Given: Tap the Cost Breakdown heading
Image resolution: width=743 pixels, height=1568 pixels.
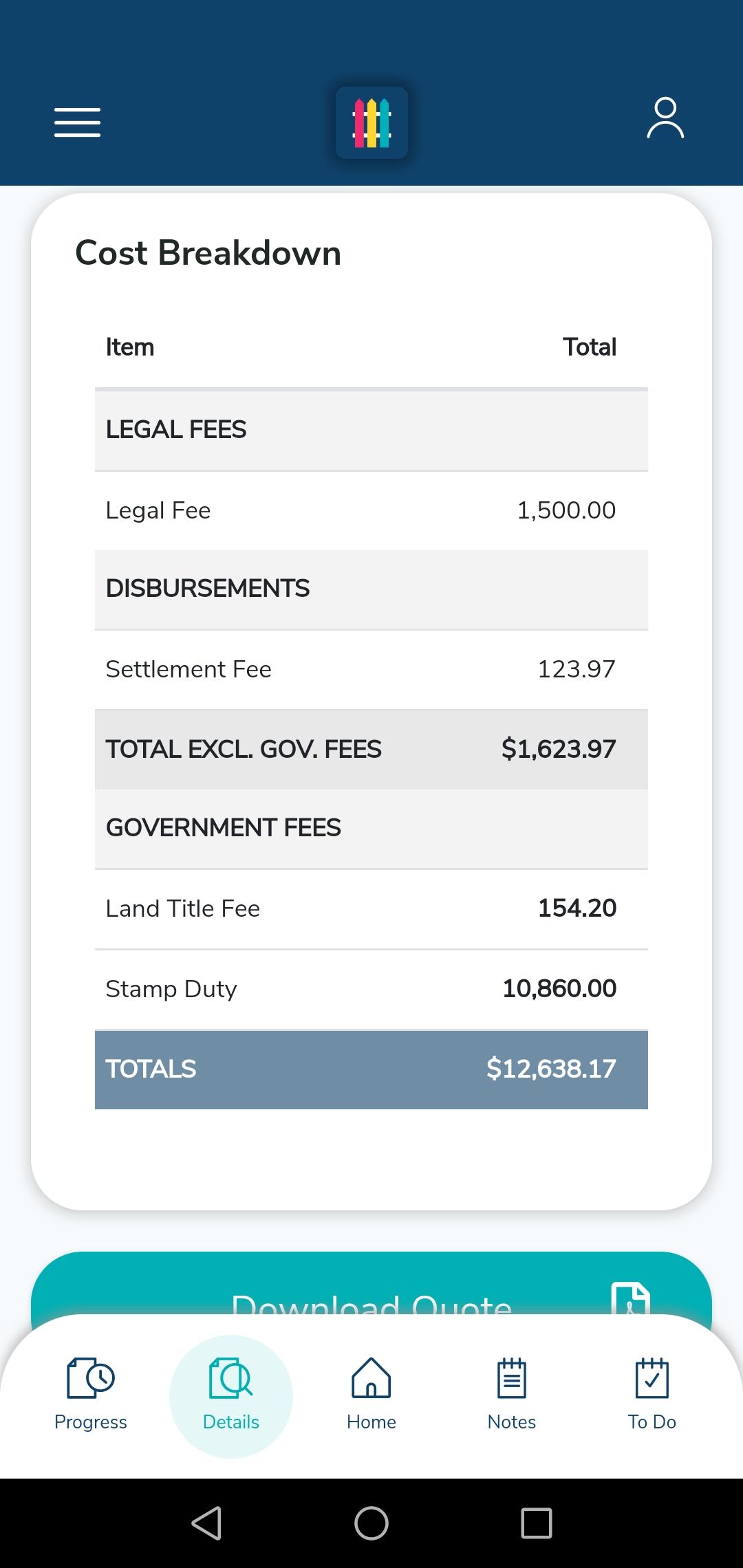Looking at the screenshot, I should [x=208, y=252].
